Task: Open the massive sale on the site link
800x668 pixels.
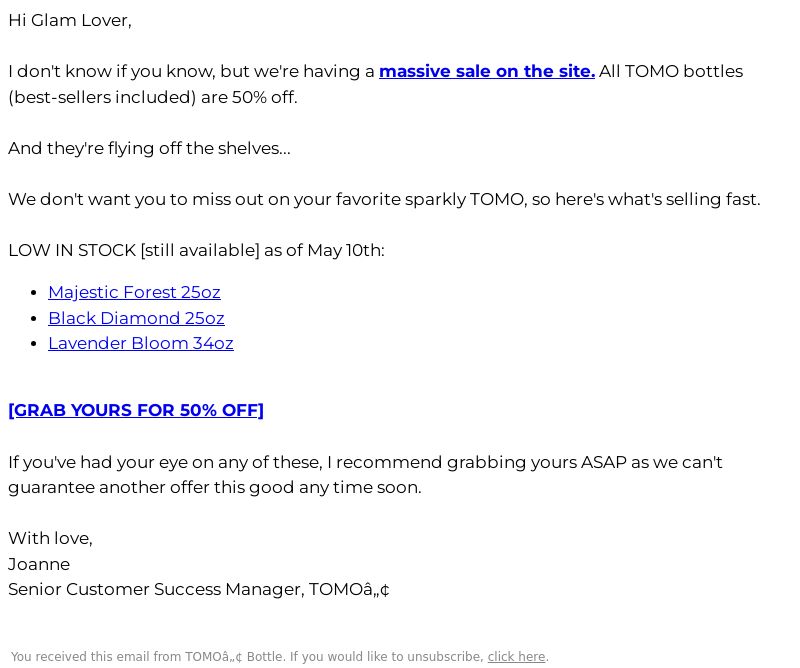Action: pyautogui.click(x=487, y=71)
